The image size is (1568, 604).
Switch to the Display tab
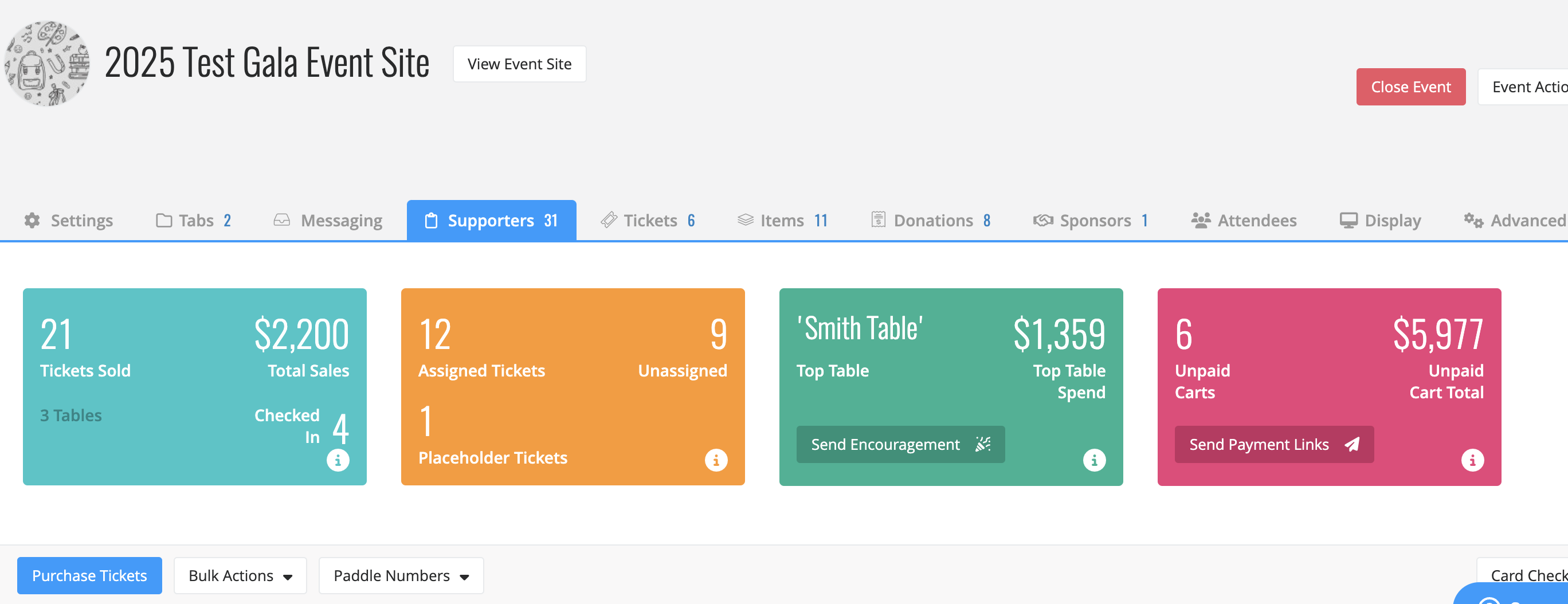pyautogui.click(x=1380, y=221)
